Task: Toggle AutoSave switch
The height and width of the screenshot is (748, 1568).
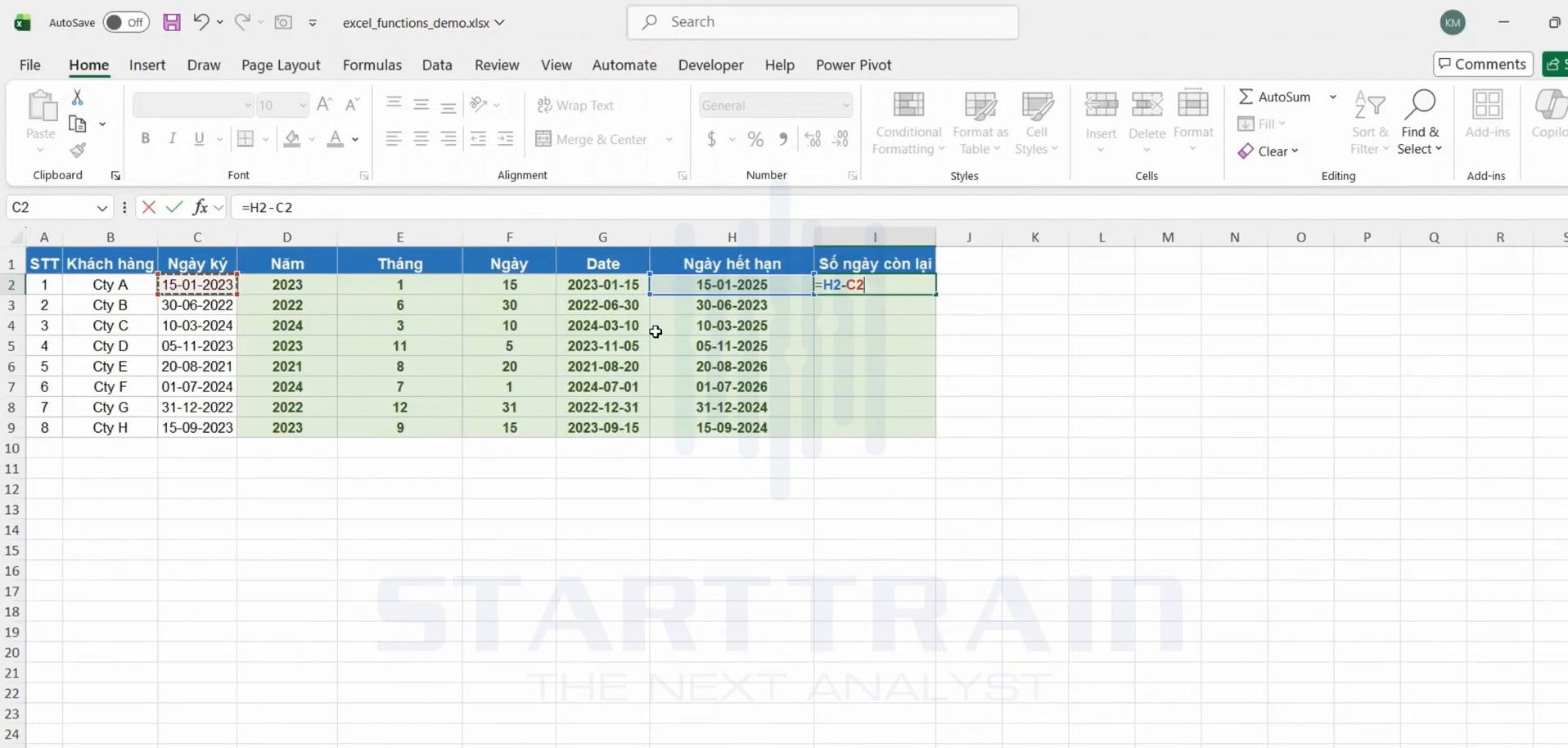Action: [126, 22]
